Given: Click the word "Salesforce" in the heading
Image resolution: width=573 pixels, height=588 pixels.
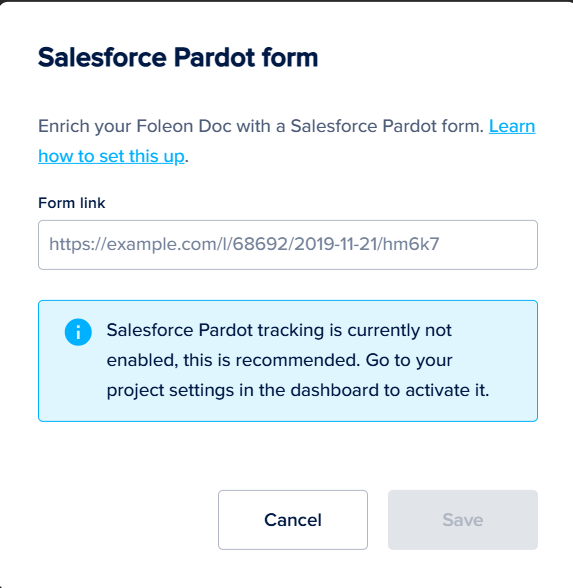Looking at the screenshot, I should (102, 58).
